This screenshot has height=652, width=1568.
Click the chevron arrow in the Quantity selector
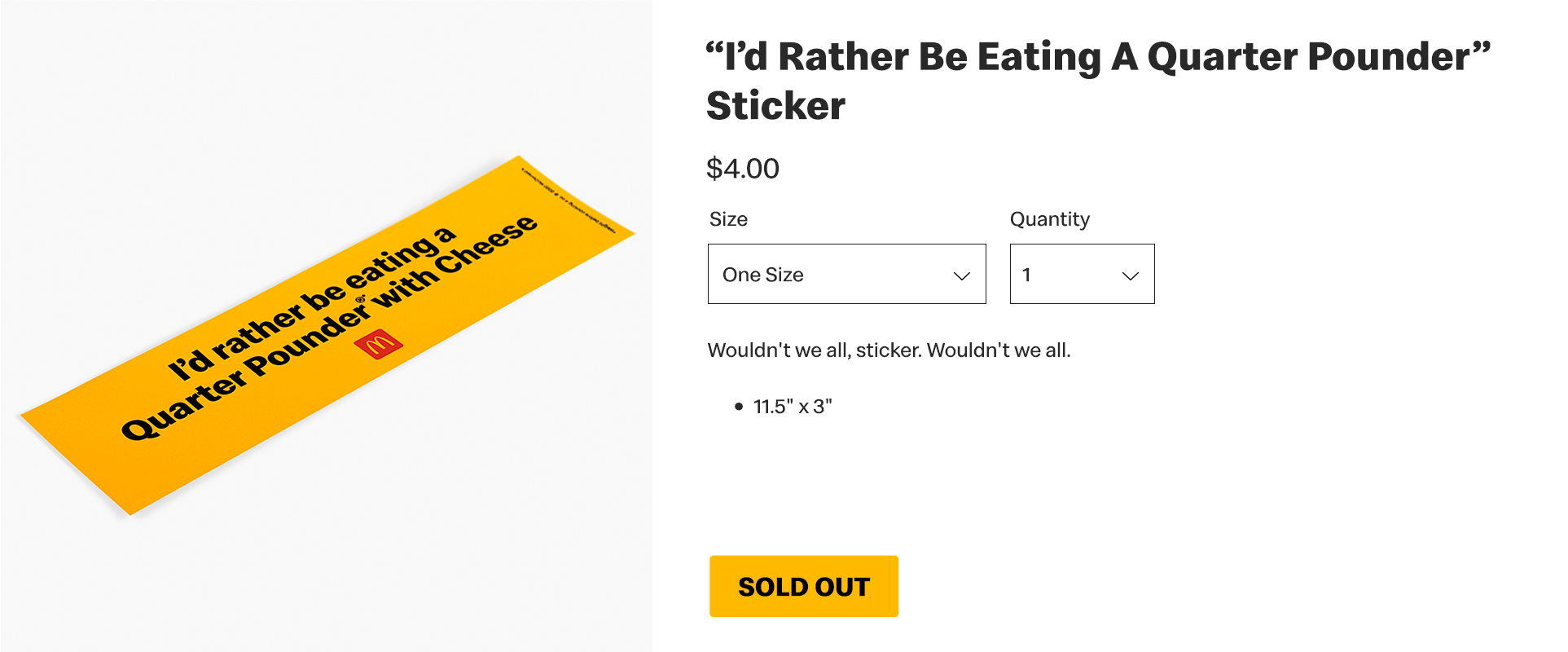click(x=1131, y=276)
